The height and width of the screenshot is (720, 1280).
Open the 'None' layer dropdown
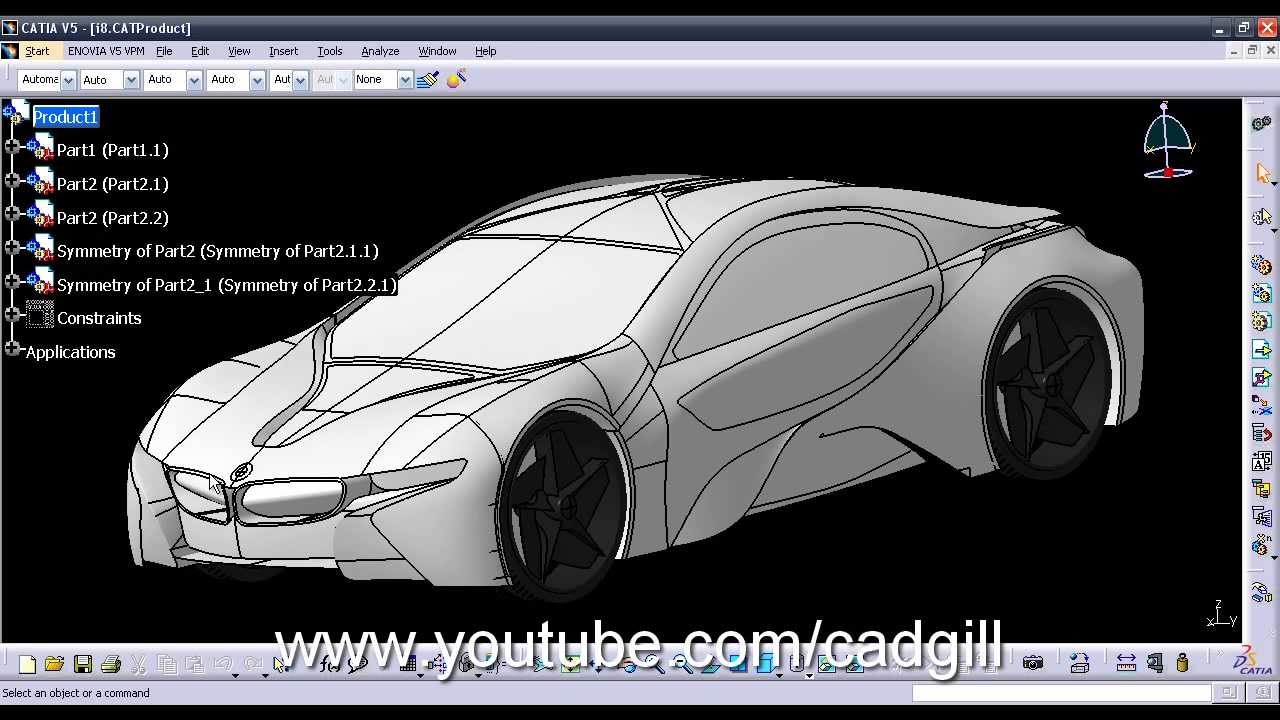(x=405, y=80)
